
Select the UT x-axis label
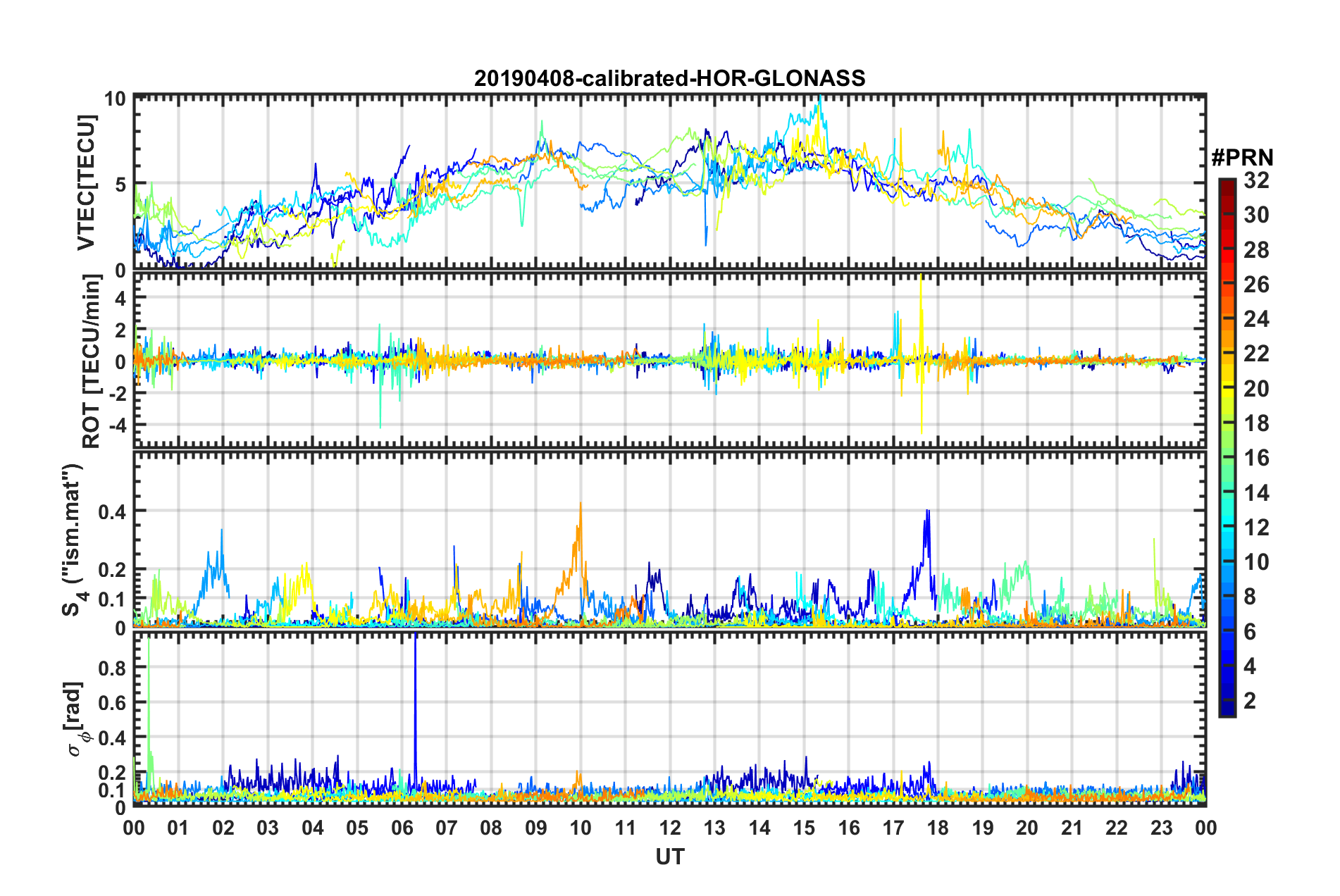coord(670,857)
